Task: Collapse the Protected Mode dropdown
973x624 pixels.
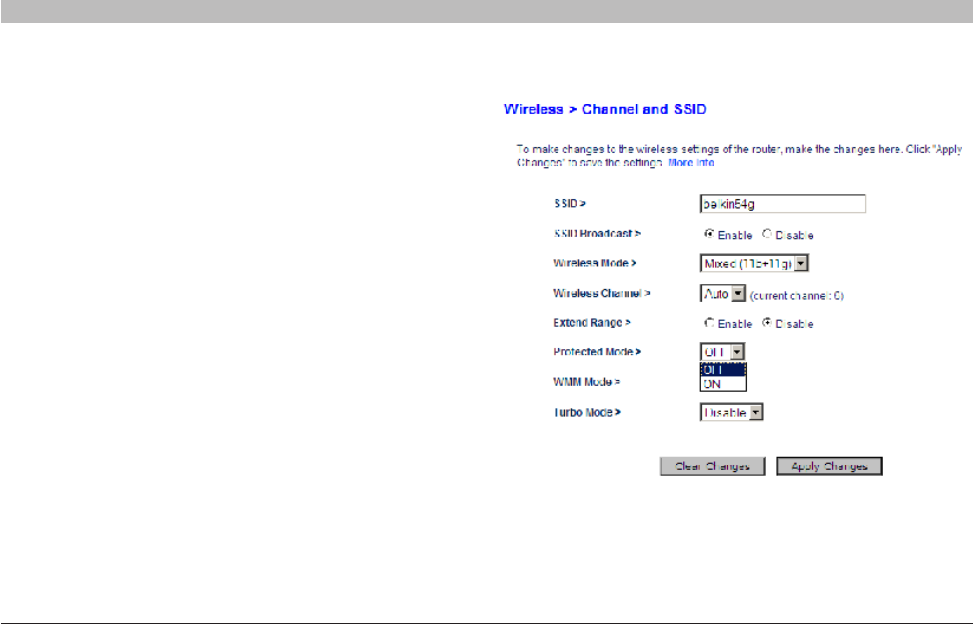Action: tap(722, 352)
